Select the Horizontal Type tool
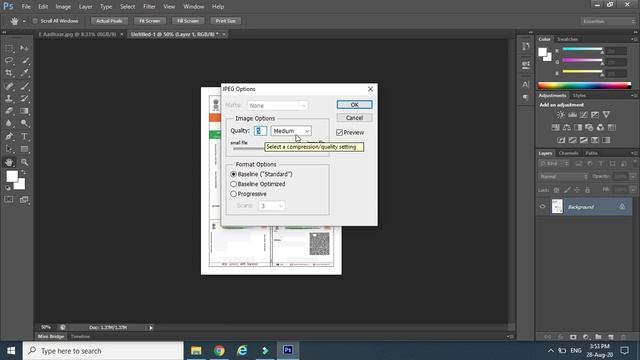 24,136
